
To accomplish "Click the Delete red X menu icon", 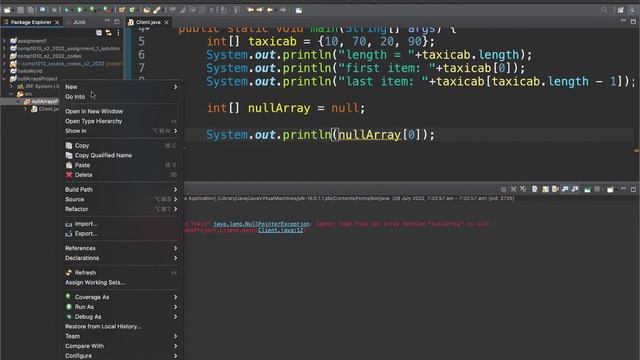I will coord(69,175).
